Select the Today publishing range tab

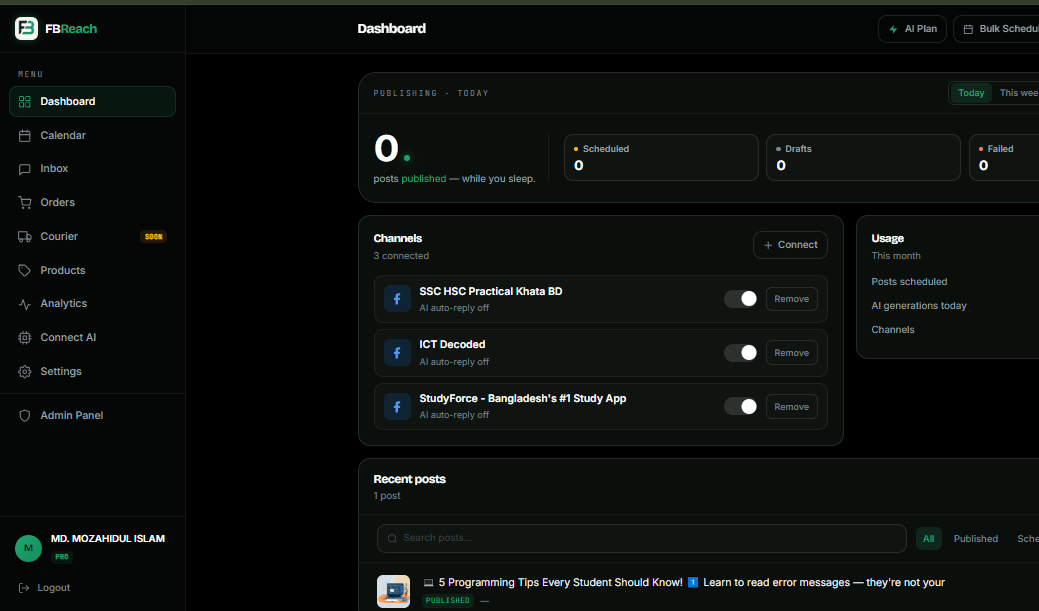(x=971, y=93)
